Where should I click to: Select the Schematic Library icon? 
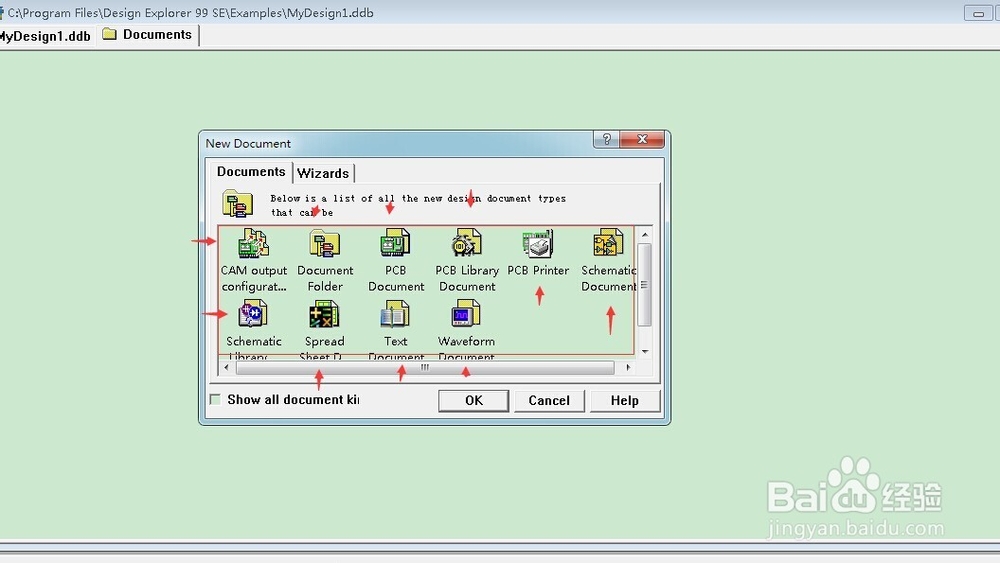pyautogui.click(x=253, y=315)
